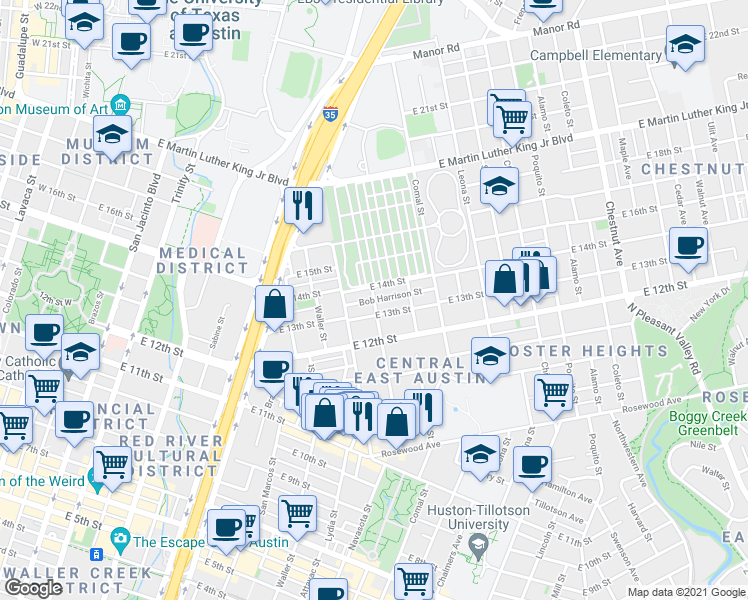Viewport: 748px width, 600px height.
Task: Open the shopping bag marker above Rosewood Ave label
Action: 396,422
